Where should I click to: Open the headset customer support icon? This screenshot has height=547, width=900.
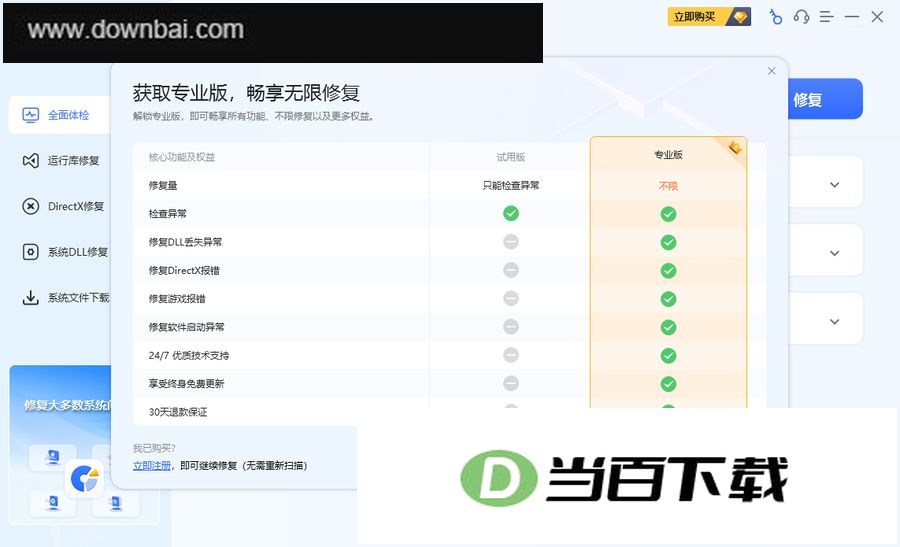(x=801, y=17)
